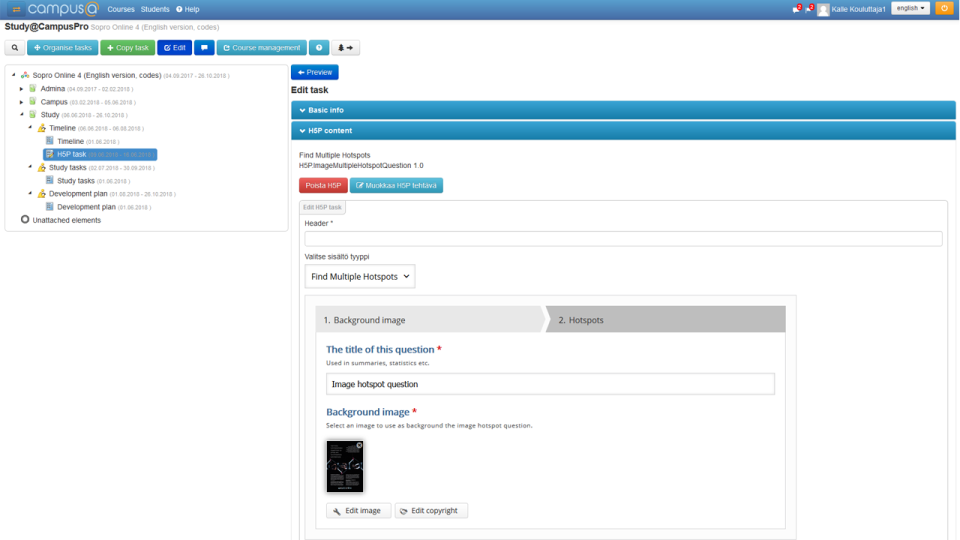Click the Organise tasks button
Screen dimensions: 960x540
(62, 48)
